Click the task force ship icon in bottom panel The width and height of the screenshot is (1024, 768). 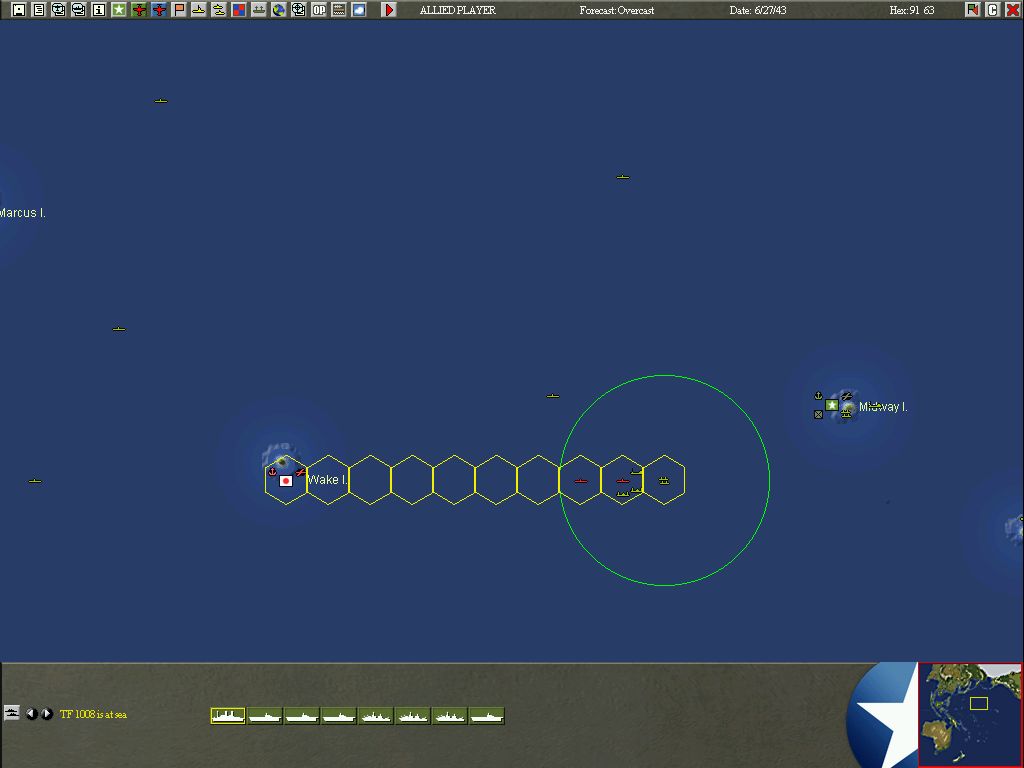tap(11, 712)
